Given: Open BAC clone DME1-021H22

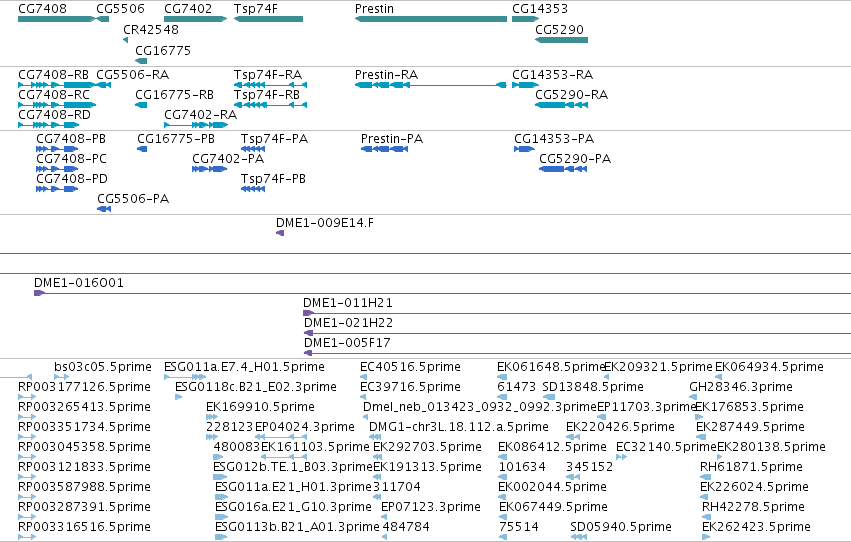Looking at the screenshot, I should click(x=348, y=323).
